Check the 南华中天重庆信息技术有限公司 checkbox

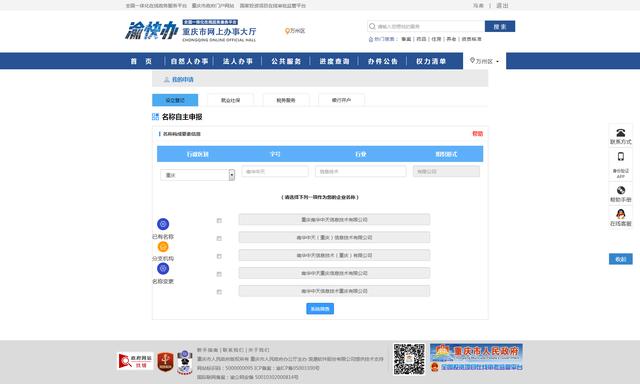tap(219, 274)
